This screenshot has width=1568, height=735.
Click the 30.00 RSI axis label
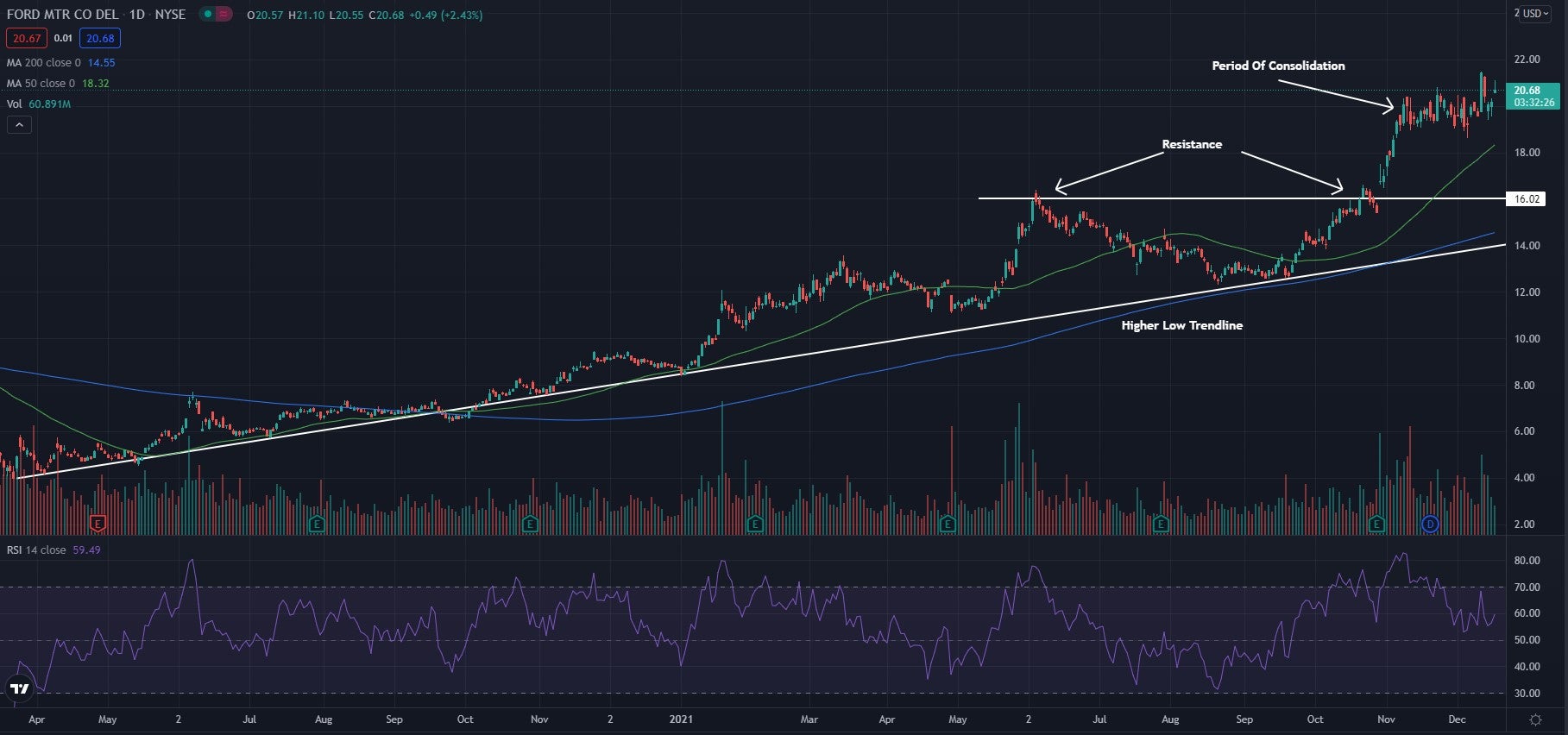pyautogui.click(x=1527, y=694)
